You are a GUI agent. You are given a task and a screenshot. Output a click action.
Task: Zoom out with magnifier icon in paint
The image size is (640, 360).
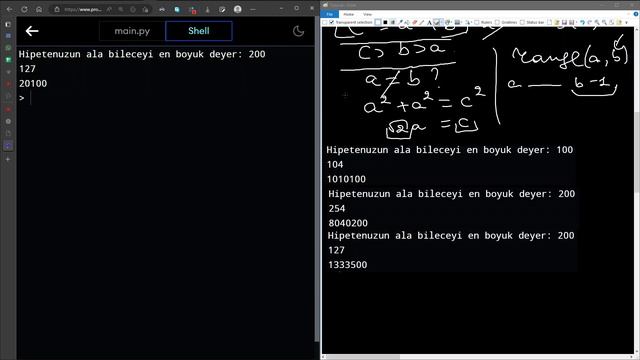(604, 22)
